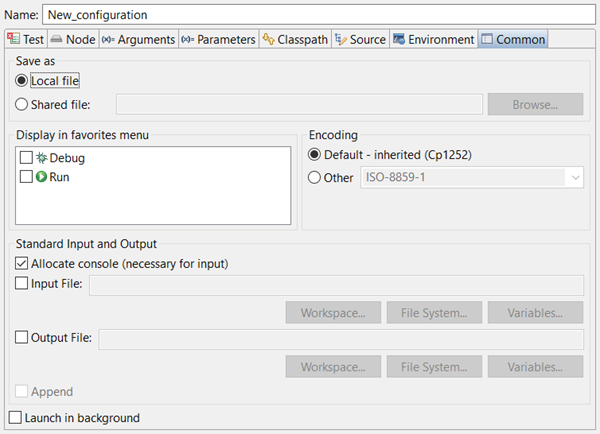Screen dimensions: 600x434
Task: Click the green Run icon in favorites
Action: tap(41, 177)
